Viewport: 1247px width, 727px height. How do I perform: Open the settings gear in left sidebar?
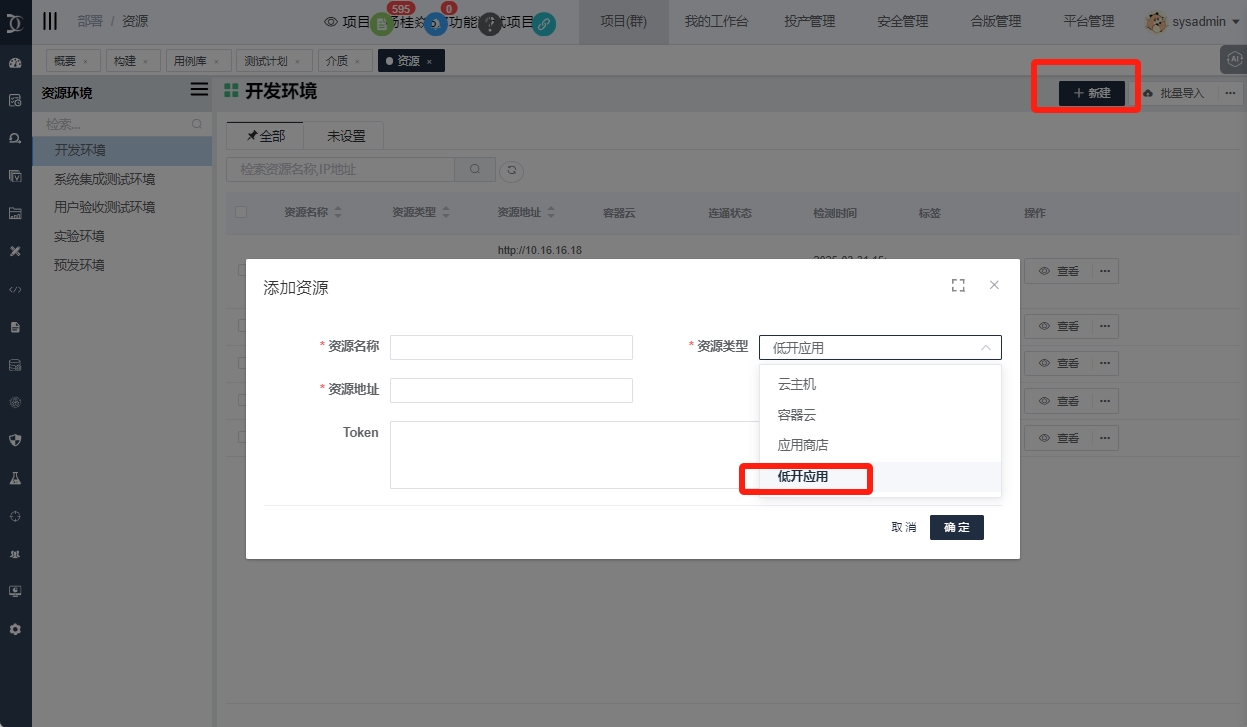point(15,630)
